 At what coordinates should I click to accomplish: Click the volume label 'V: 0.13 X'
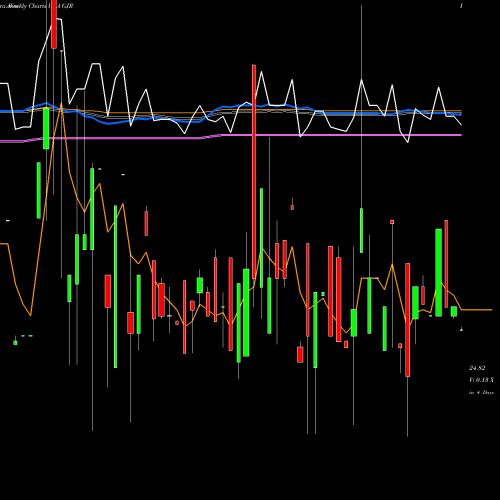point(481,380)
